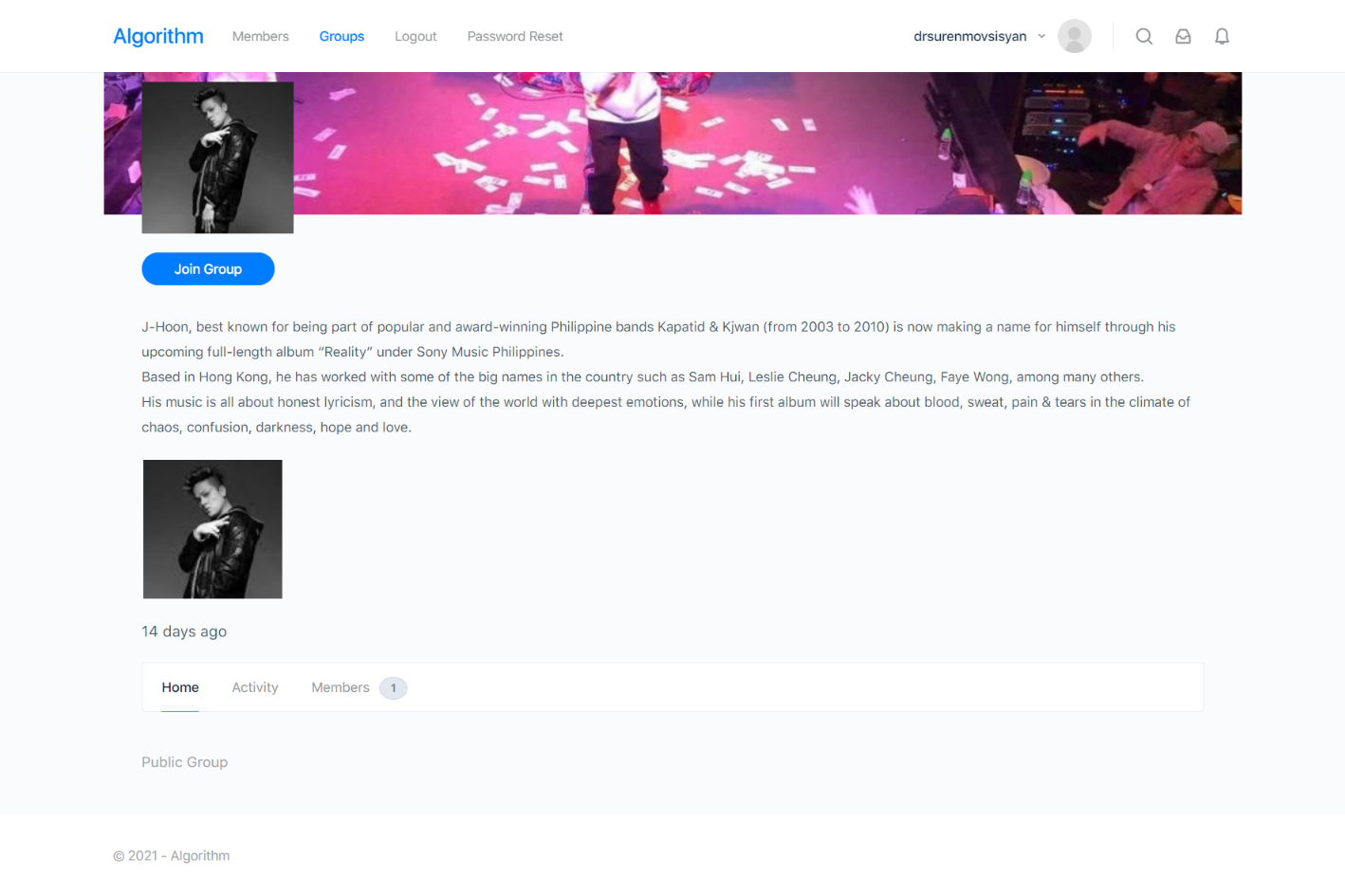
Task: Switch to the Activity tab
Action: [x=255, y=687]
